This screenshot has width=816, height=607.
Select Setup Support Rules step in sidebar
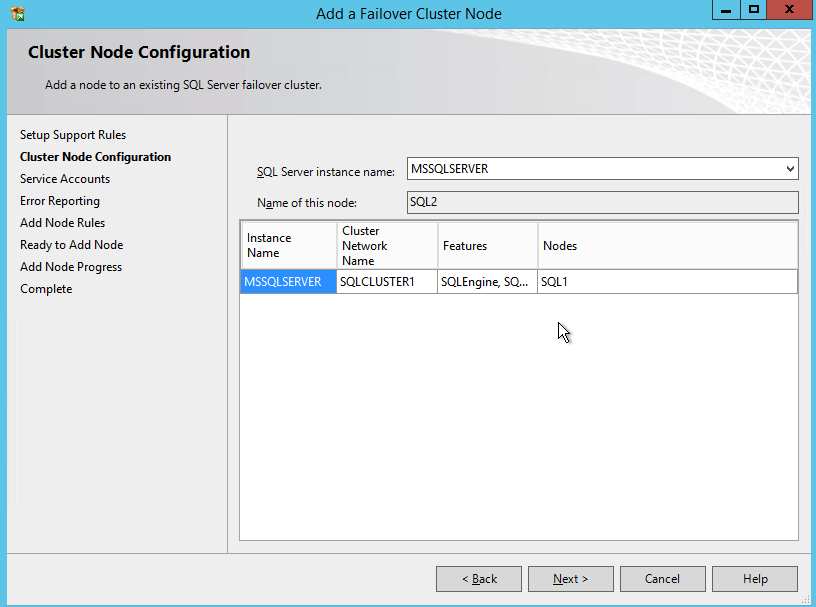(73, 135)
